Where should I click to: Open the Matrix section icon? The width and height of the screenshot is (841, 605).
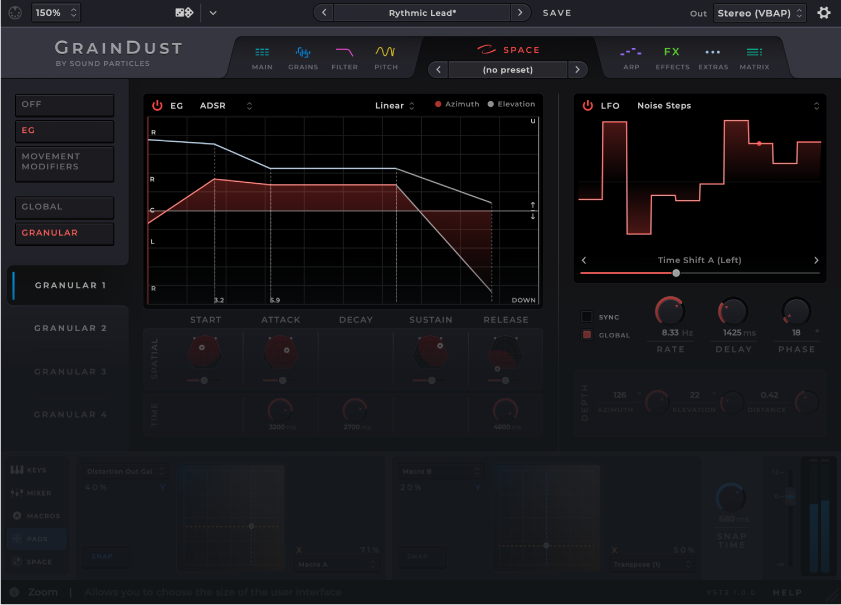pyautogui.click(x=754, y=56)
